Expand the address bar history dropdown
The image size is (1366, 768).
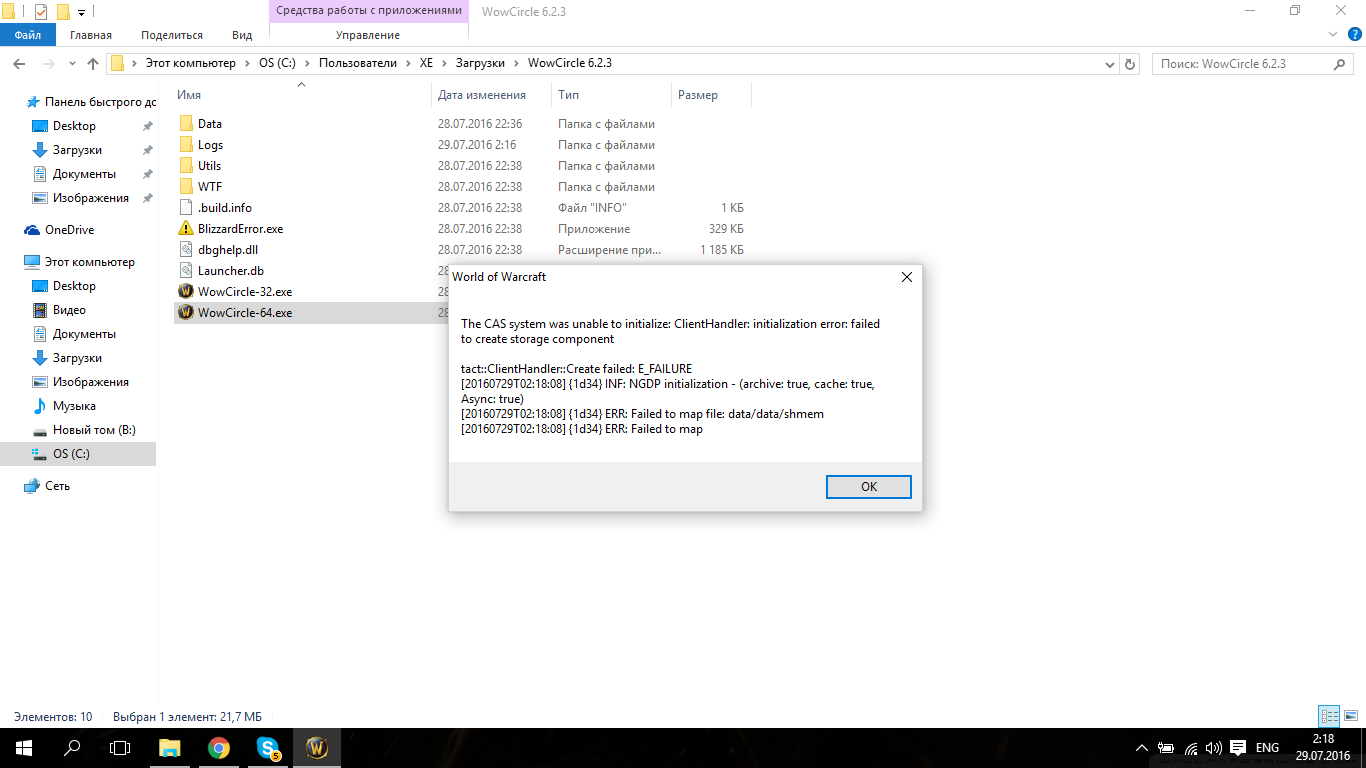coord(1108,64)
